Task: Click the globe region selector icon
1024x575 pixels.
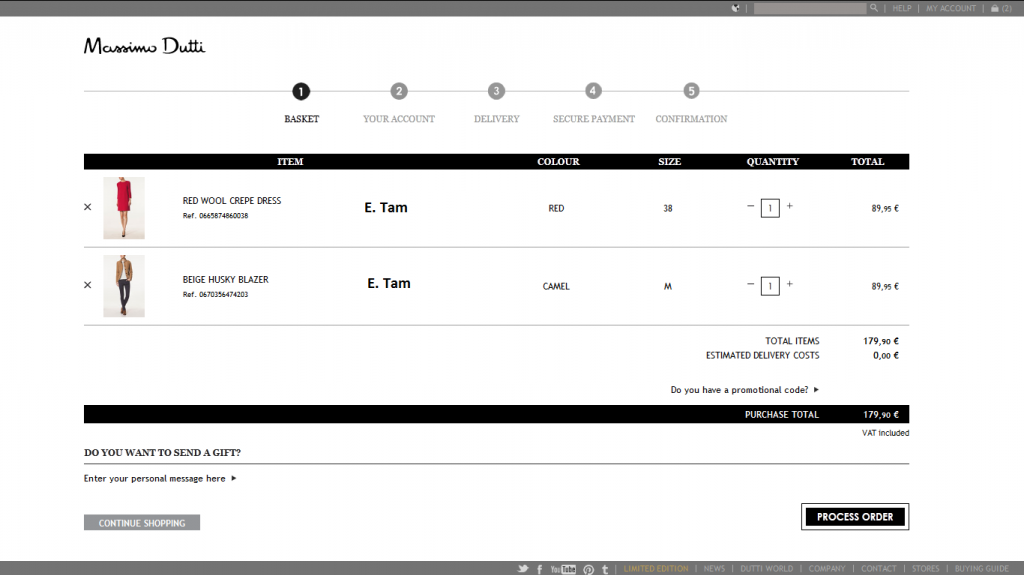Action: (736, 8)
